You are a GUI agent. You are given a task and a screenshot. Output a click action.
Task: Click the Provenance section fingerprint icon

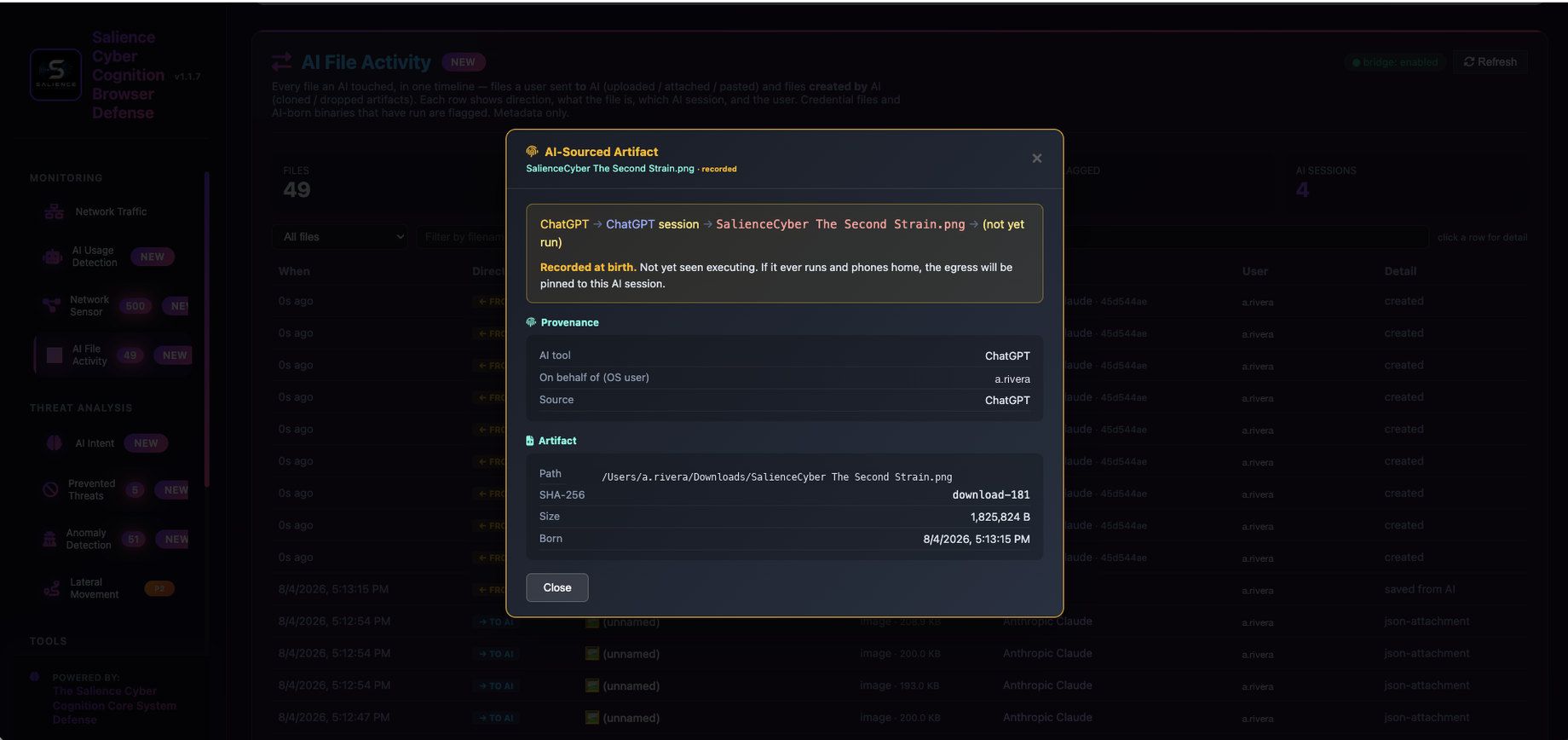click(x=531, y=322)
